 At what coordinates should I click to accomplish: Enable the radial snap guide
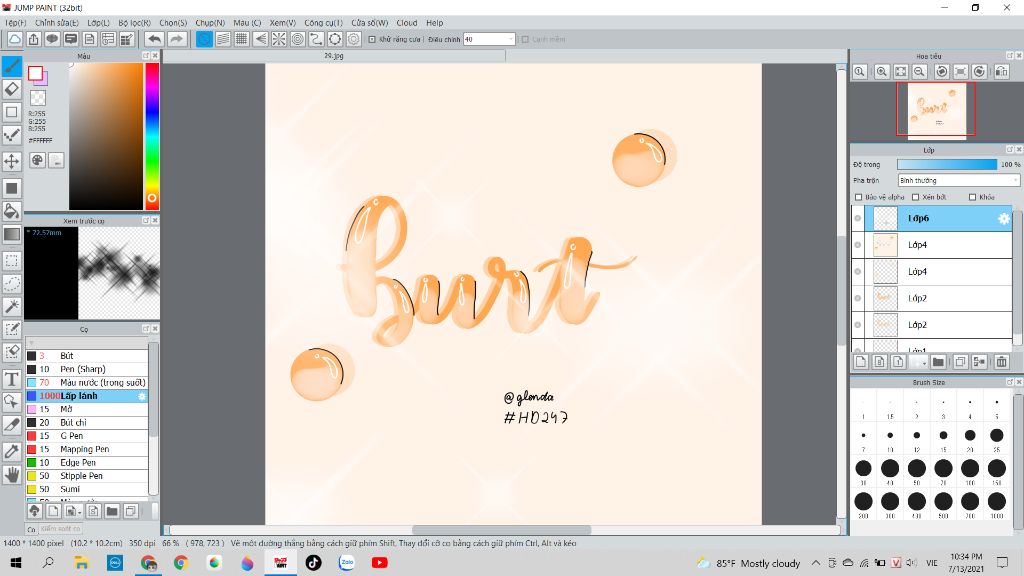pyautogui.click(x=279, y=39)
